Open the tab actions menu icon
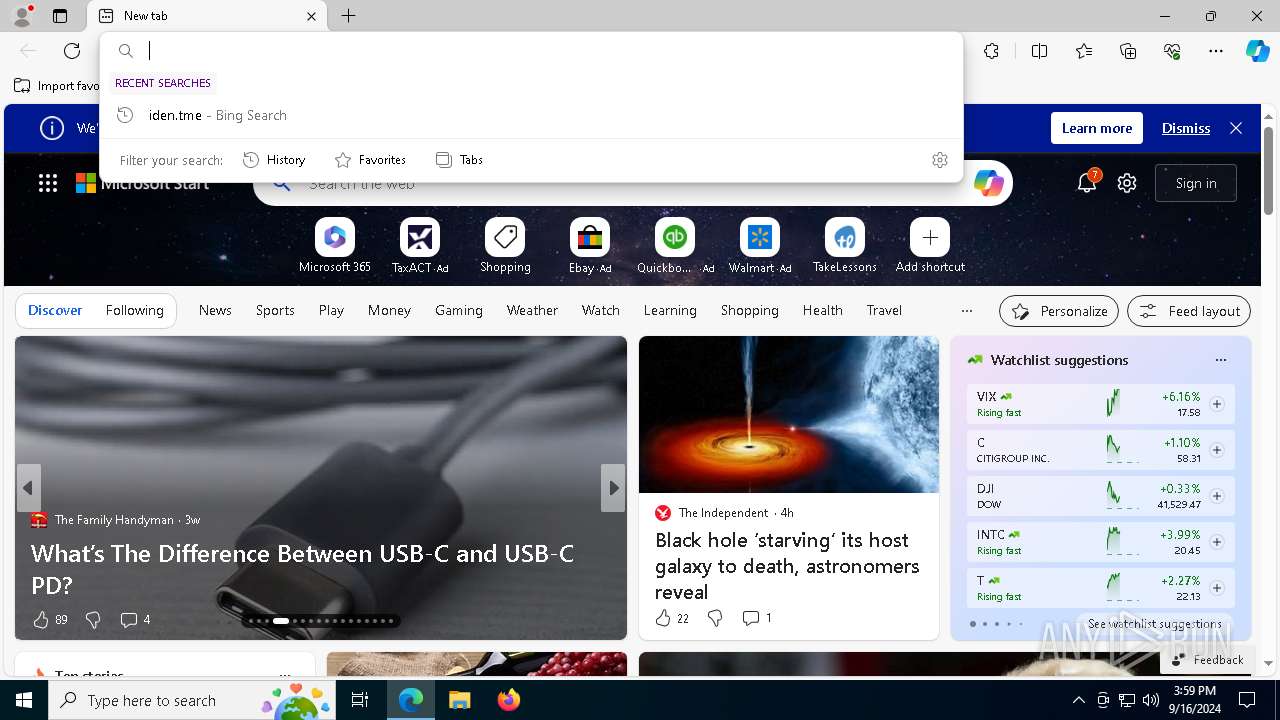Viewport: 1280px width, 720px height. [60, 16]
